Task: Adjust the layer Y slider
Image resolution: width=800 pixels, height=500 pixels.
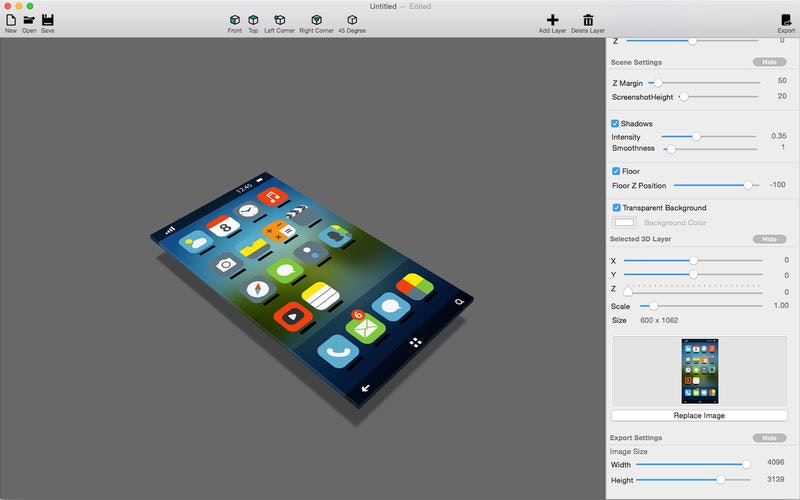Action: (x=693, y=274)
